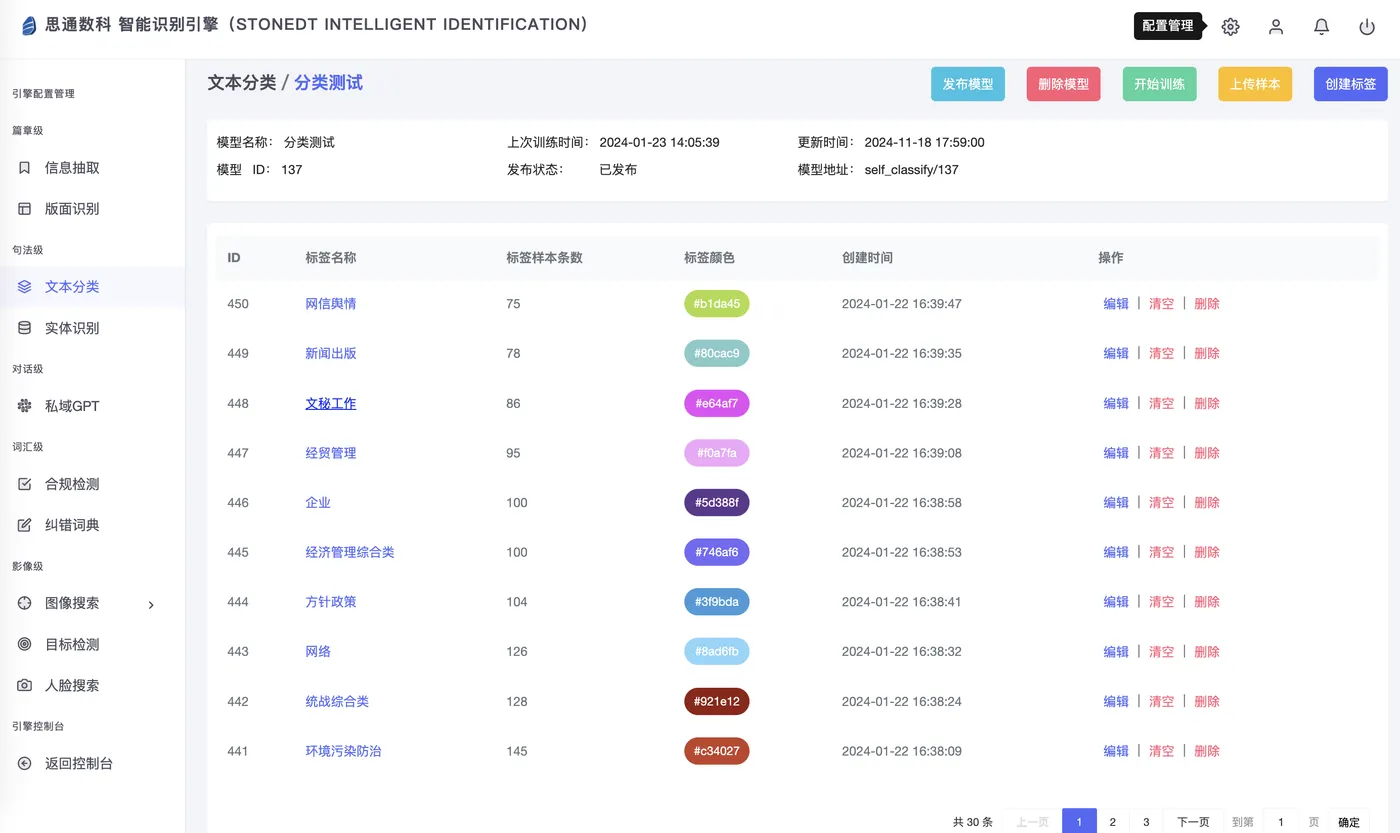Click creation time 2024-01-22 16:38:32
Viewport: 1400px width, 833px height.
click(901, 652)
